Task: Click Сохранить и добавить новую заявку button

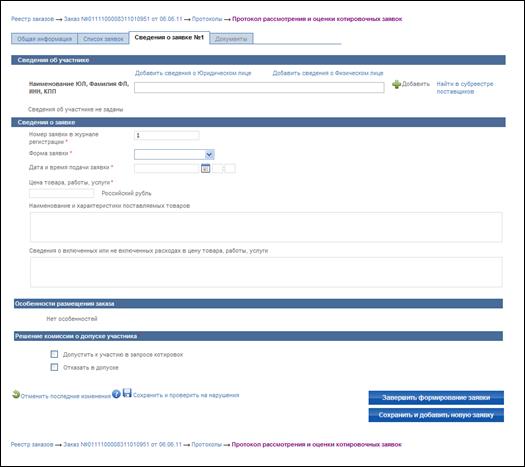Action: pos(436,415)
